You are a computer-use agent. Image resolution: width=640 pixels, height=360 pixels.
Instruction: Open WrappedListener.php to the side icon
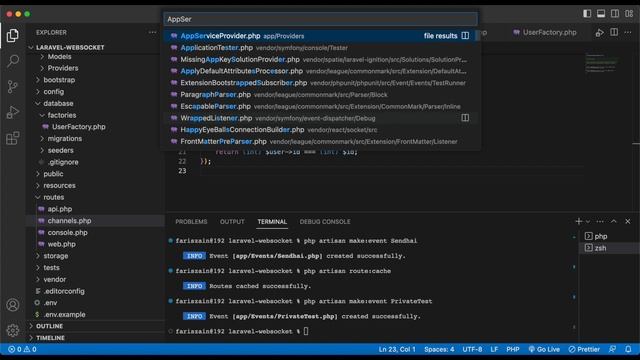[465, 118]
